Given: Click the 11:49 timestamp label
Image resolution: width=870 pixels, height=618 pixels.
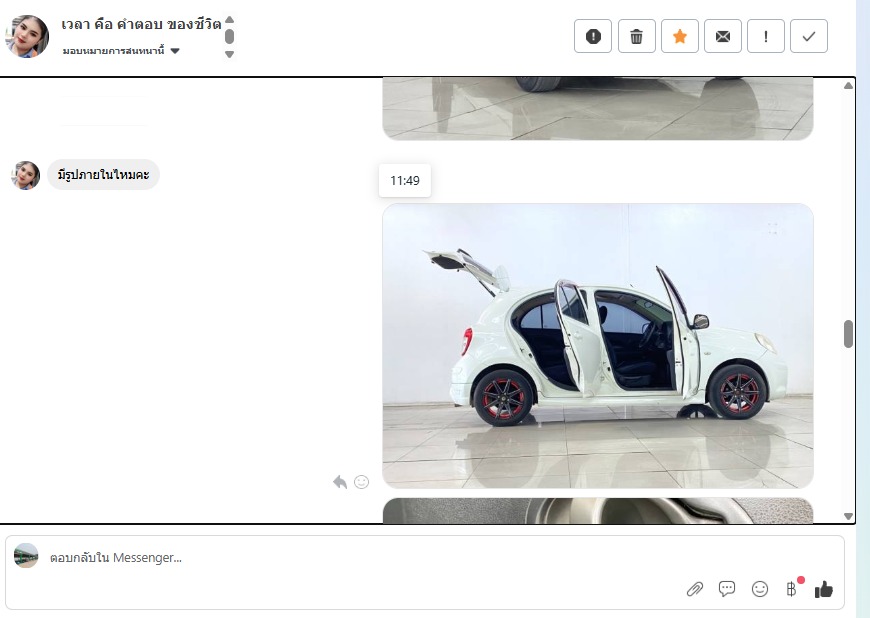Looking at the screenshot, I should (x=404, y=180).
